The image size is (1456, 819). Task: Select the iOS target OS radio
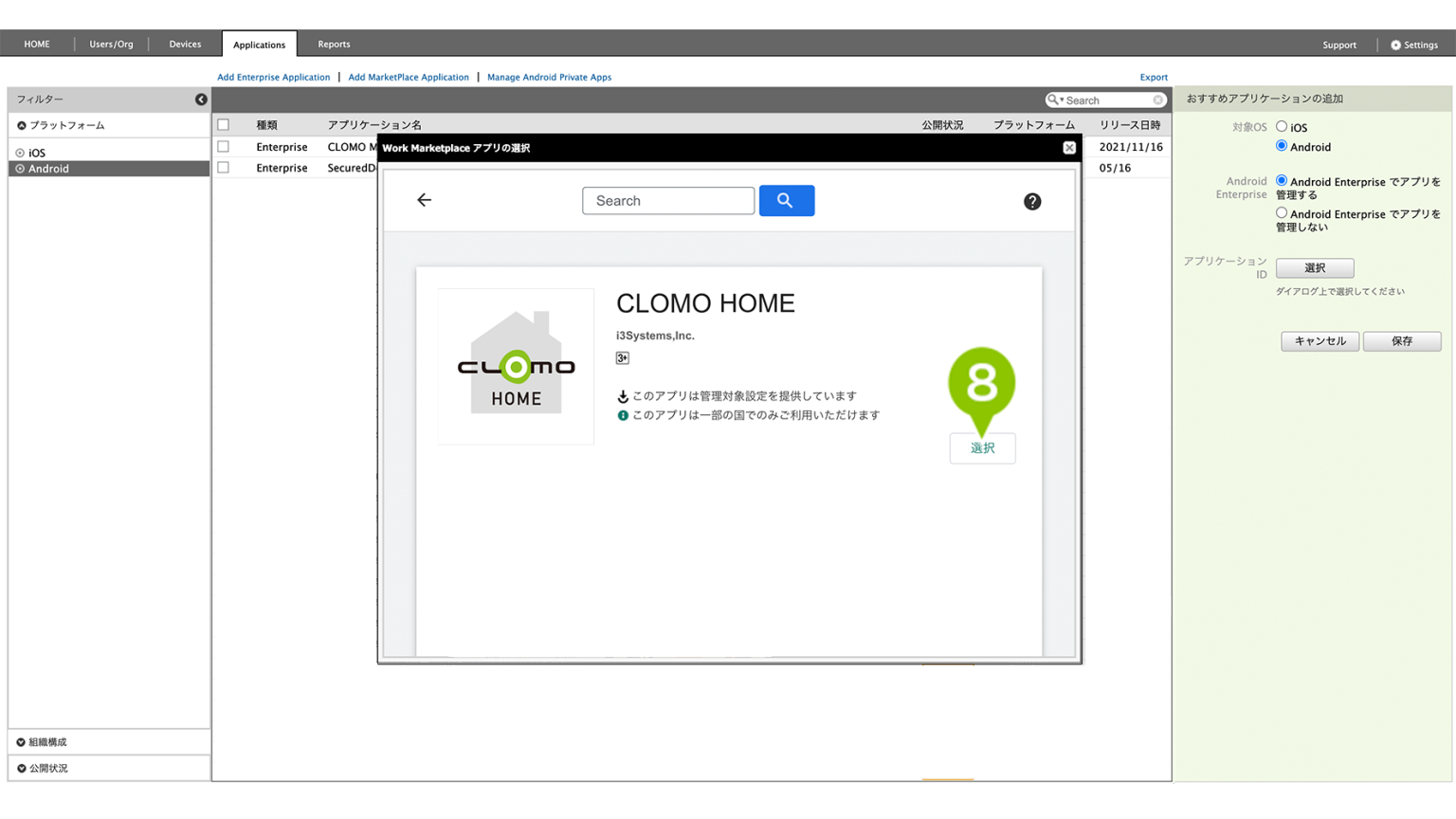click(1282, 127)
